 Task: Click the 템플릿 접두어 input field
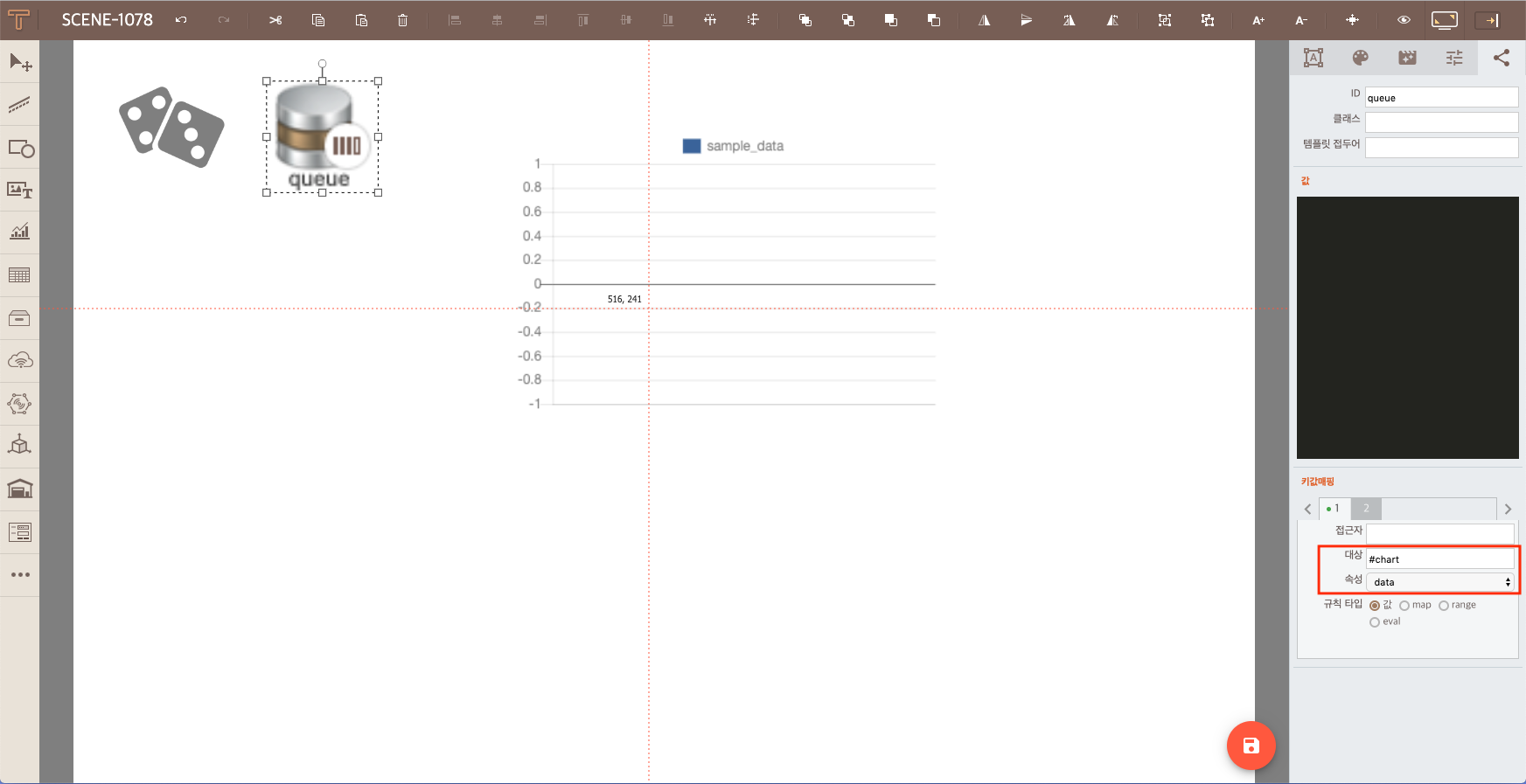pos(1442,148)
